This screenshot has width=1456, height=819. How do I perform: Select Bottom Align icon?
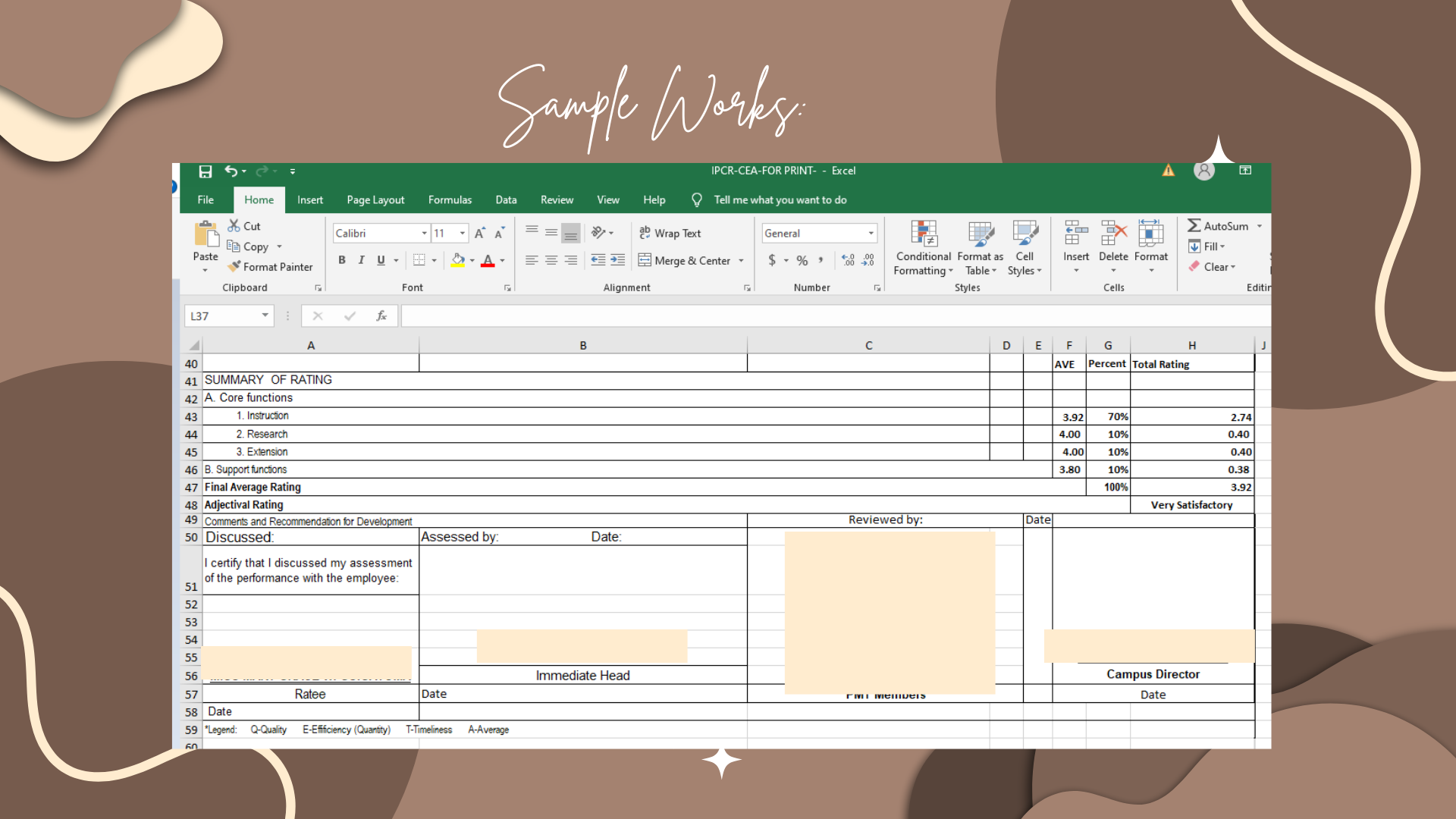[x=571, y=233]
